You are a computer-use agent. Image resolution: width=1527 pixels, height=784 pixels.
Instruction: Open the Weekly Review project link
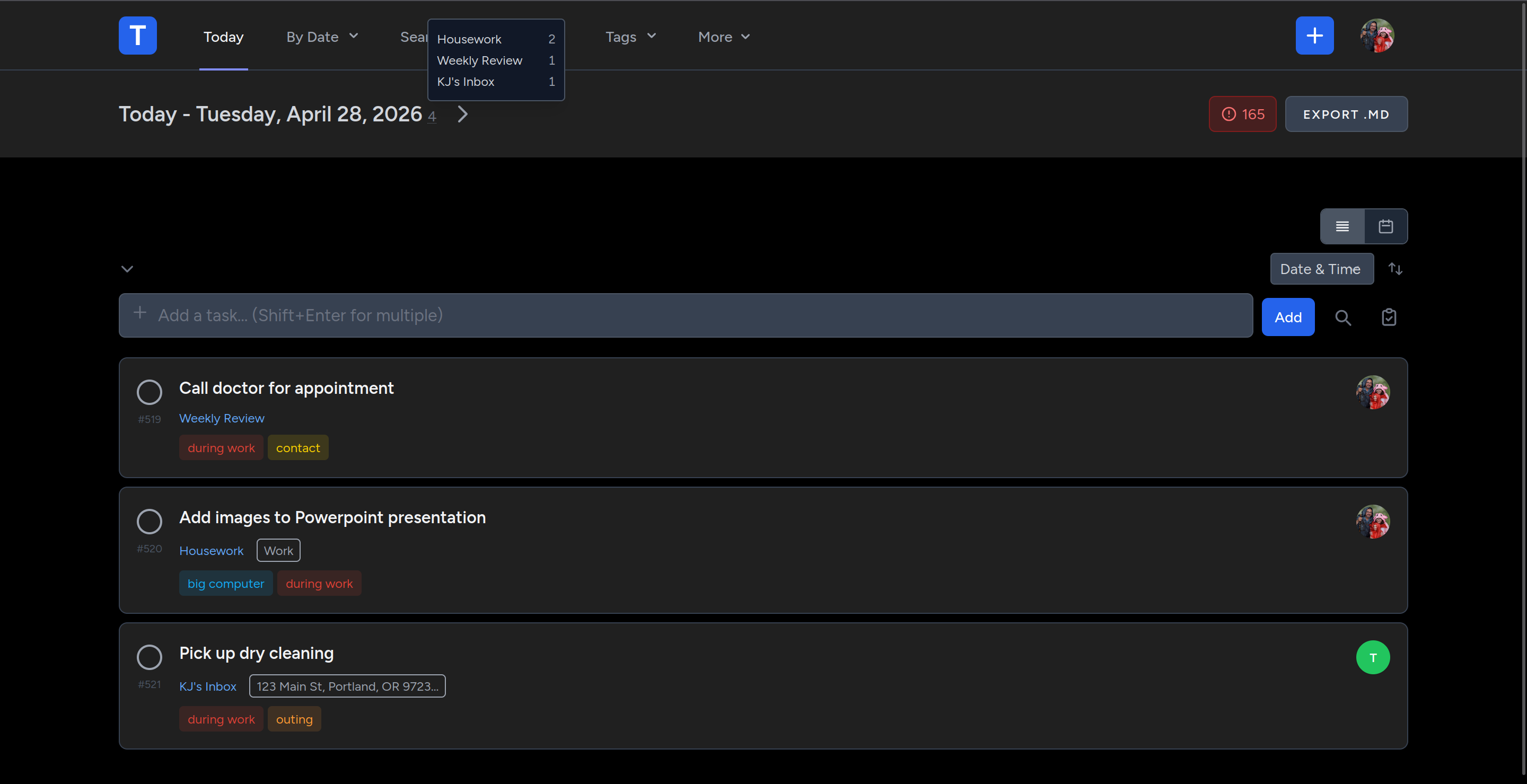click(x=222, y=418)
